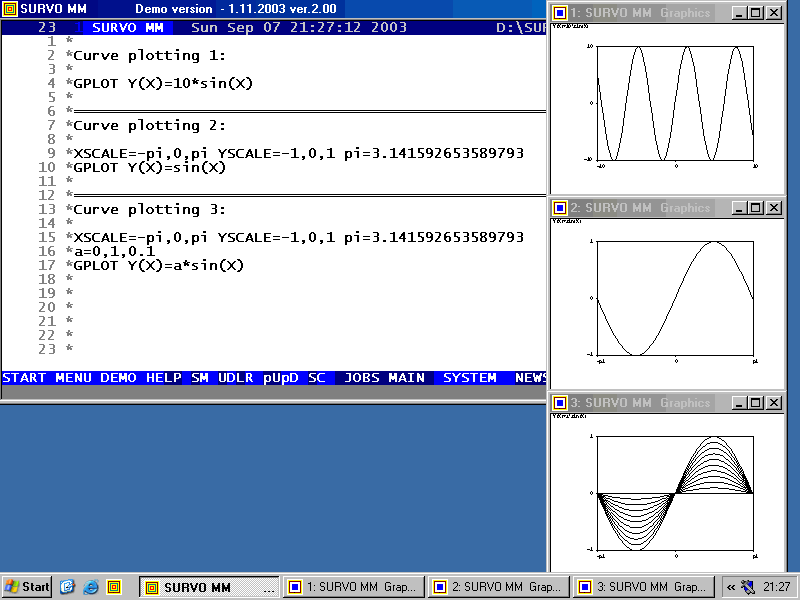Switch to 1: SURVO MM Graphics taskbar button
Viewport: 800px width, 600px height.
click(x=355, y=587)
